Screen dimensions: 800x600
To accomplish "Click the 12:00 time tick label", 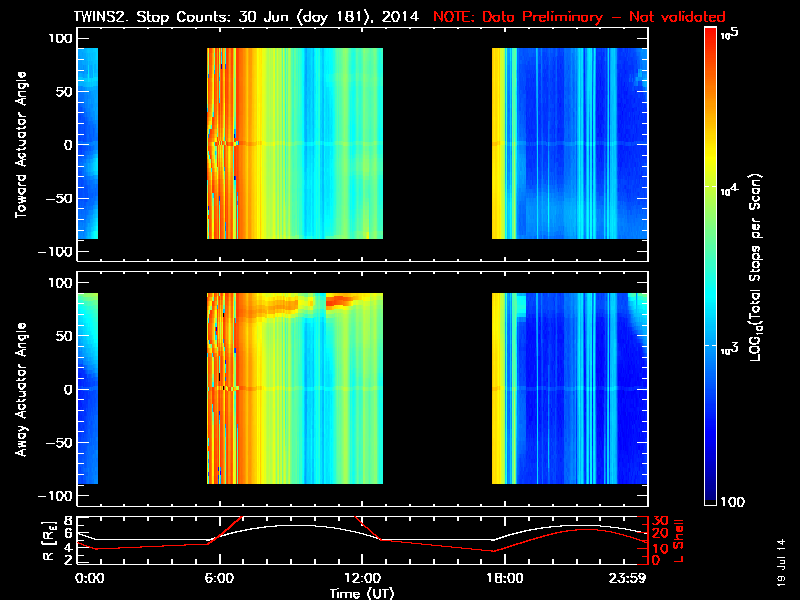I will point(361,579).
